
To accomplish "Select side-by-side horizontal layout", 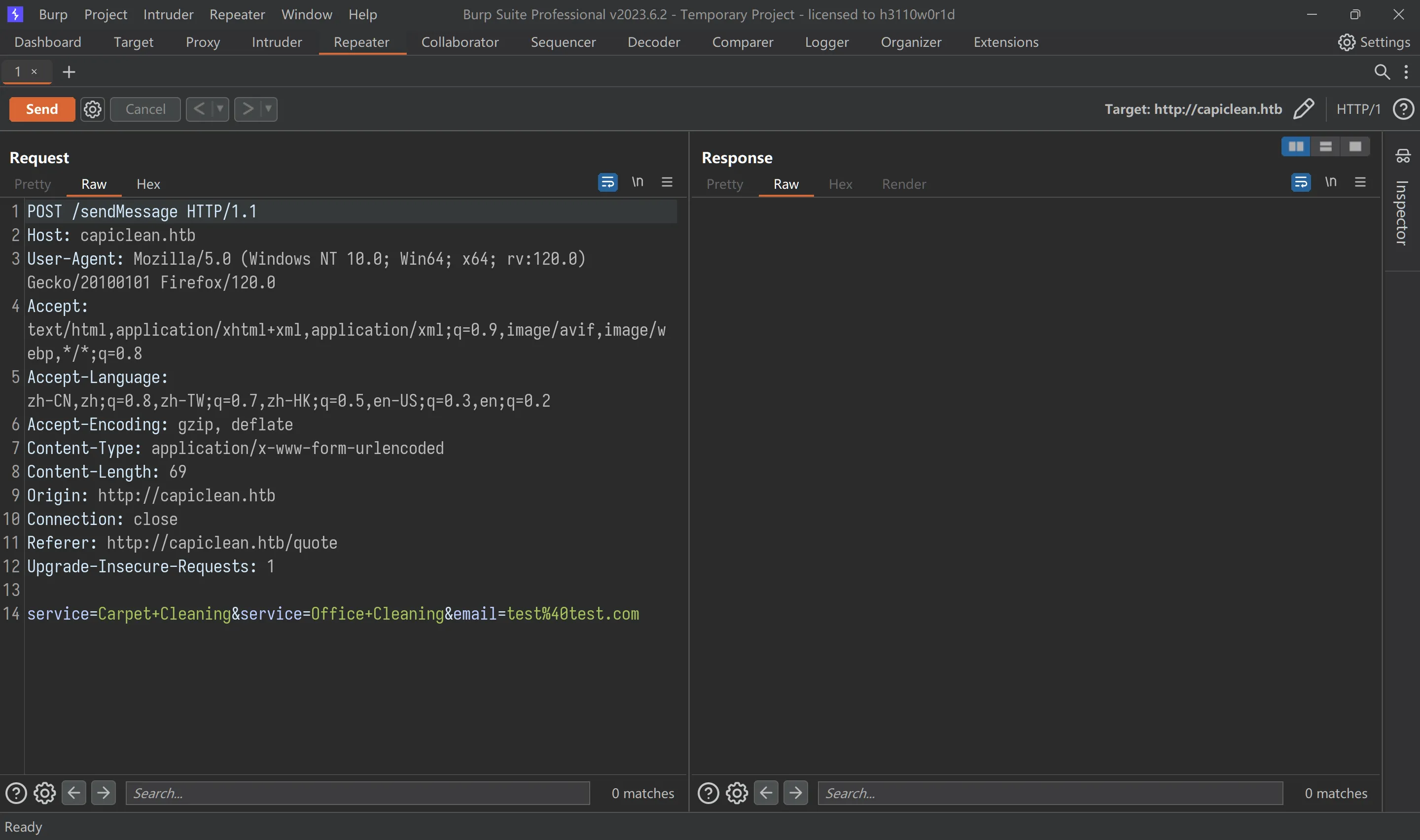I will click(x=1296, y=146).
